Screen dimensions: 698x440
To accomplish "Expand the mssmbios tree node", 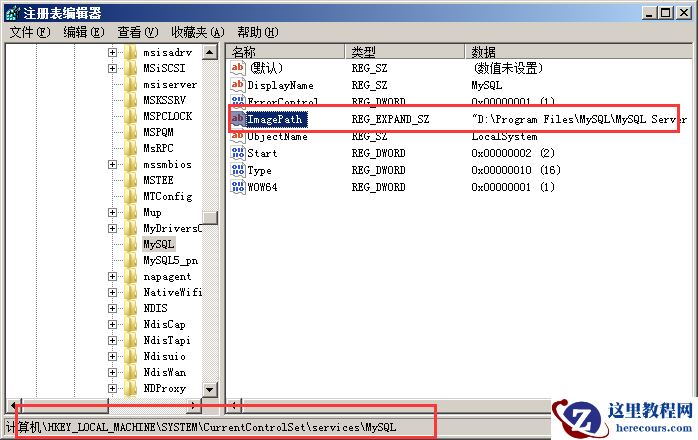I will 112,164.
